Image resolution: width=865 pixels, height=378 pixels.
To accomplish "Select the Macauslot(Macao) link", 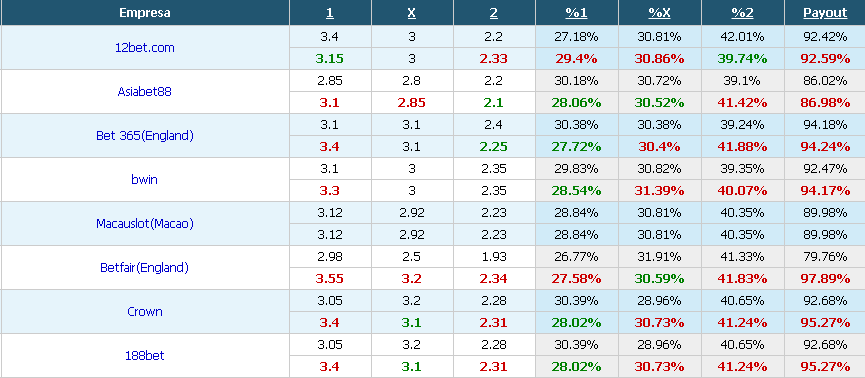I will (145, 223).
